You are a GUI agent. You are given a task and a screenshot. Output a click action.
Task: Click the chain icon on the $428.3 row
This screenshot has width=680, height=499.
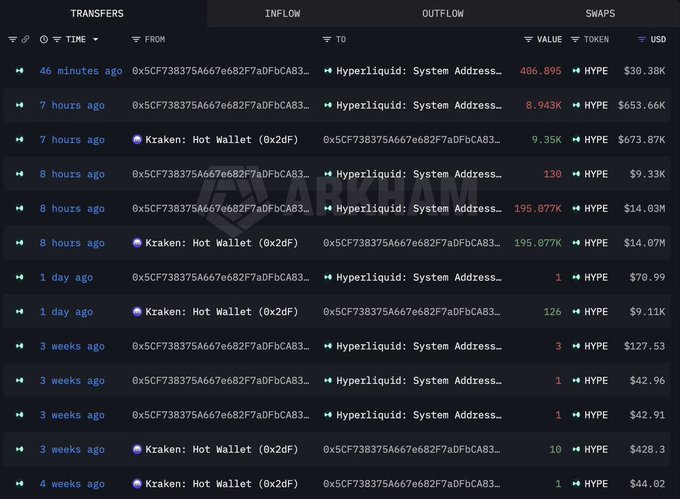pyautogui.click(x=20, y=450)
